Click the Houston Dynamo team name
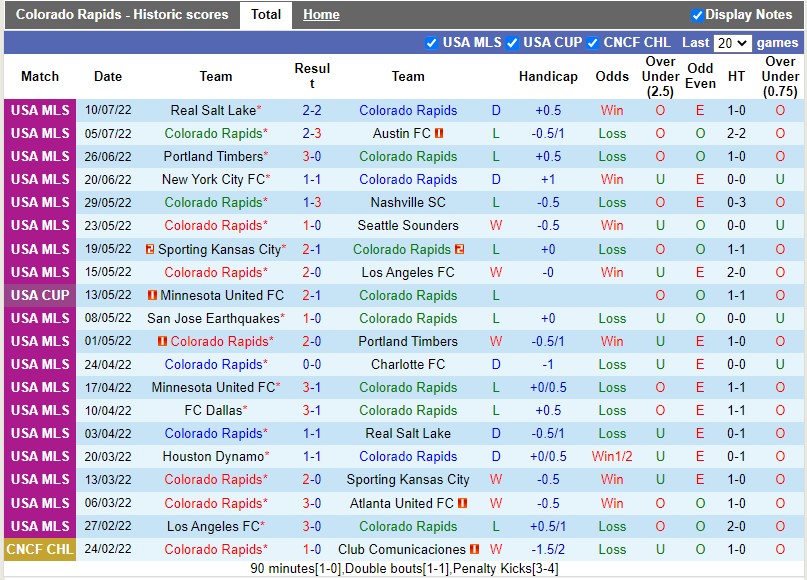 pyautogui.click(x=213, y=456)
